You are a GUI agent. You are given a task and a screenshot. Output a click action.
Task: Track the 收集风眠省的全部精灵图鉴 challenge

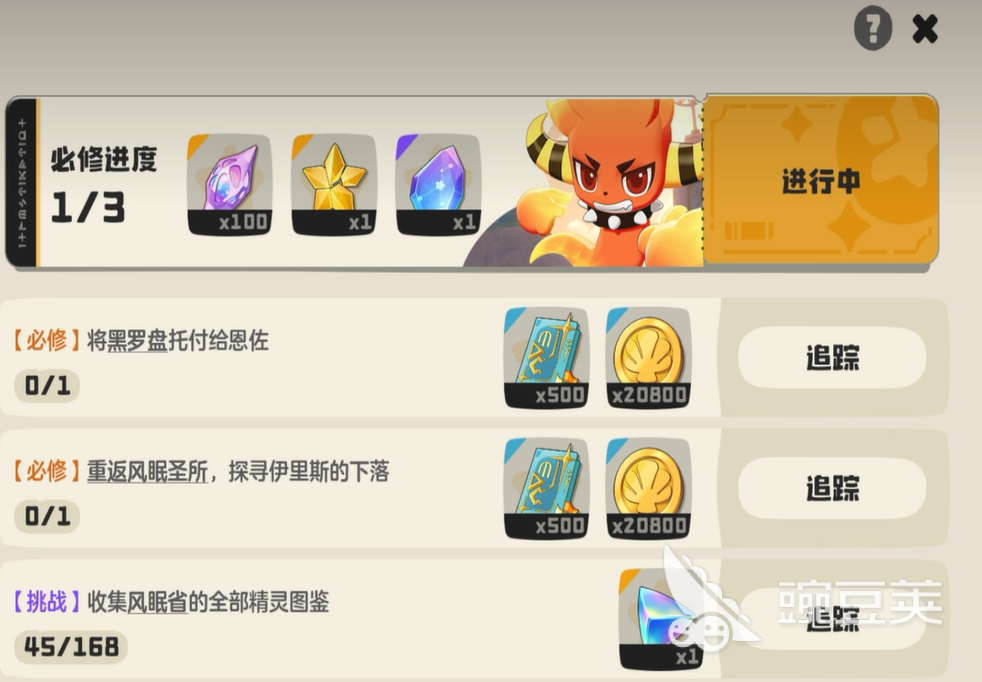click(x=832, y=619)
